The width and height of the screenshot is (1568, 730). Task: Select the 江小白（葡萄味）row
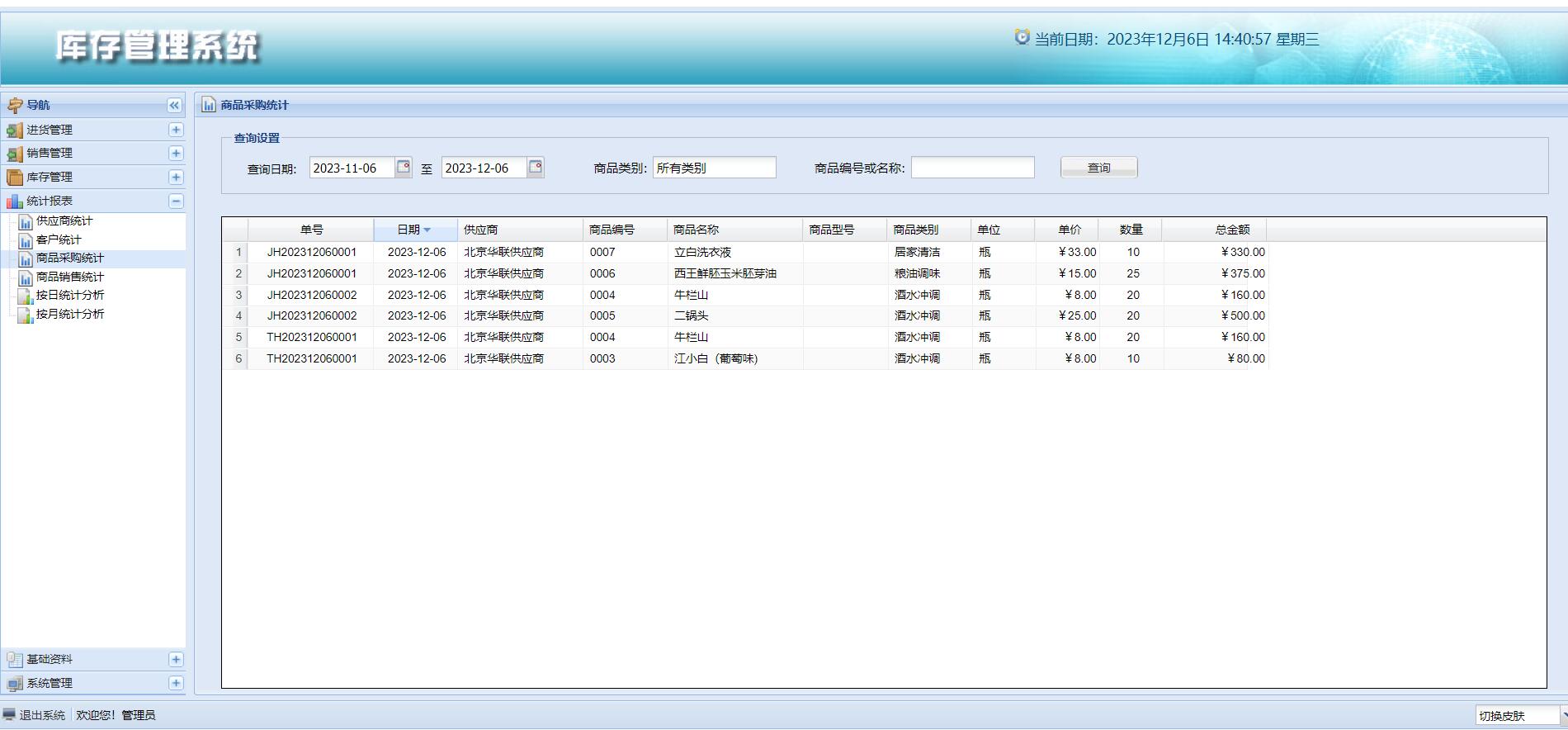click(x=745, y=358)
